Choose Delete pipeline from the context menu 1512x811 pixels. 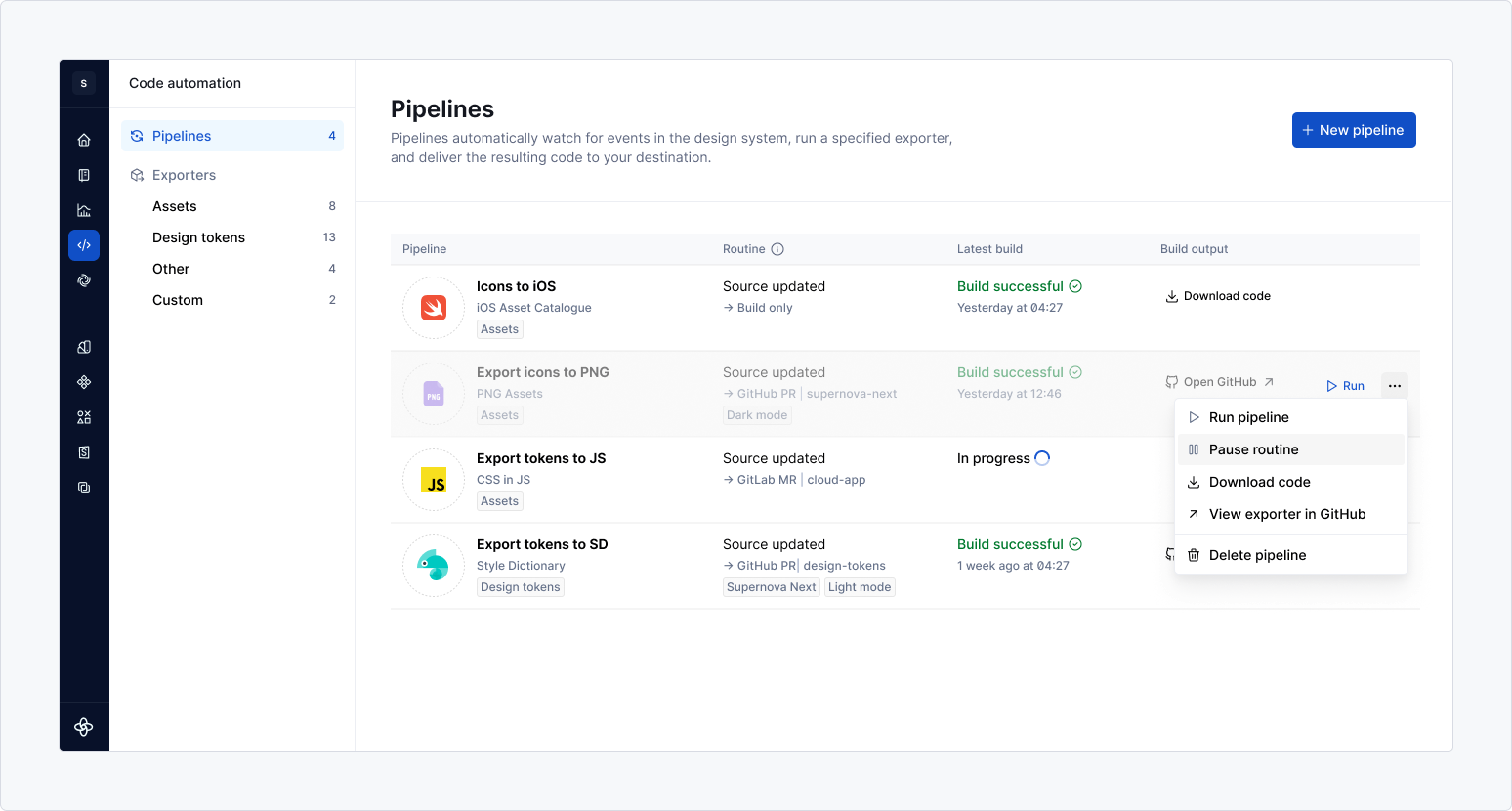pos(1257,555)
